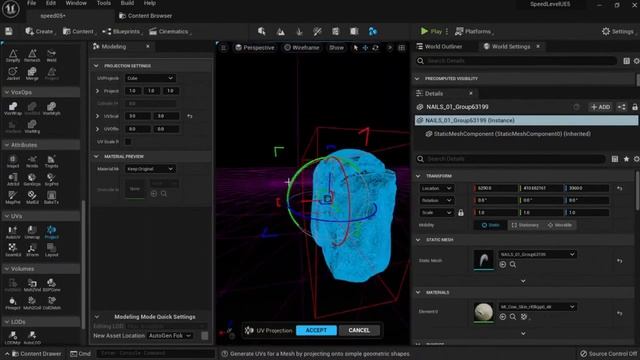Open the UVProjection type Cube dropdown
Viewport: 640px width, 360px height.
[150, 78]
